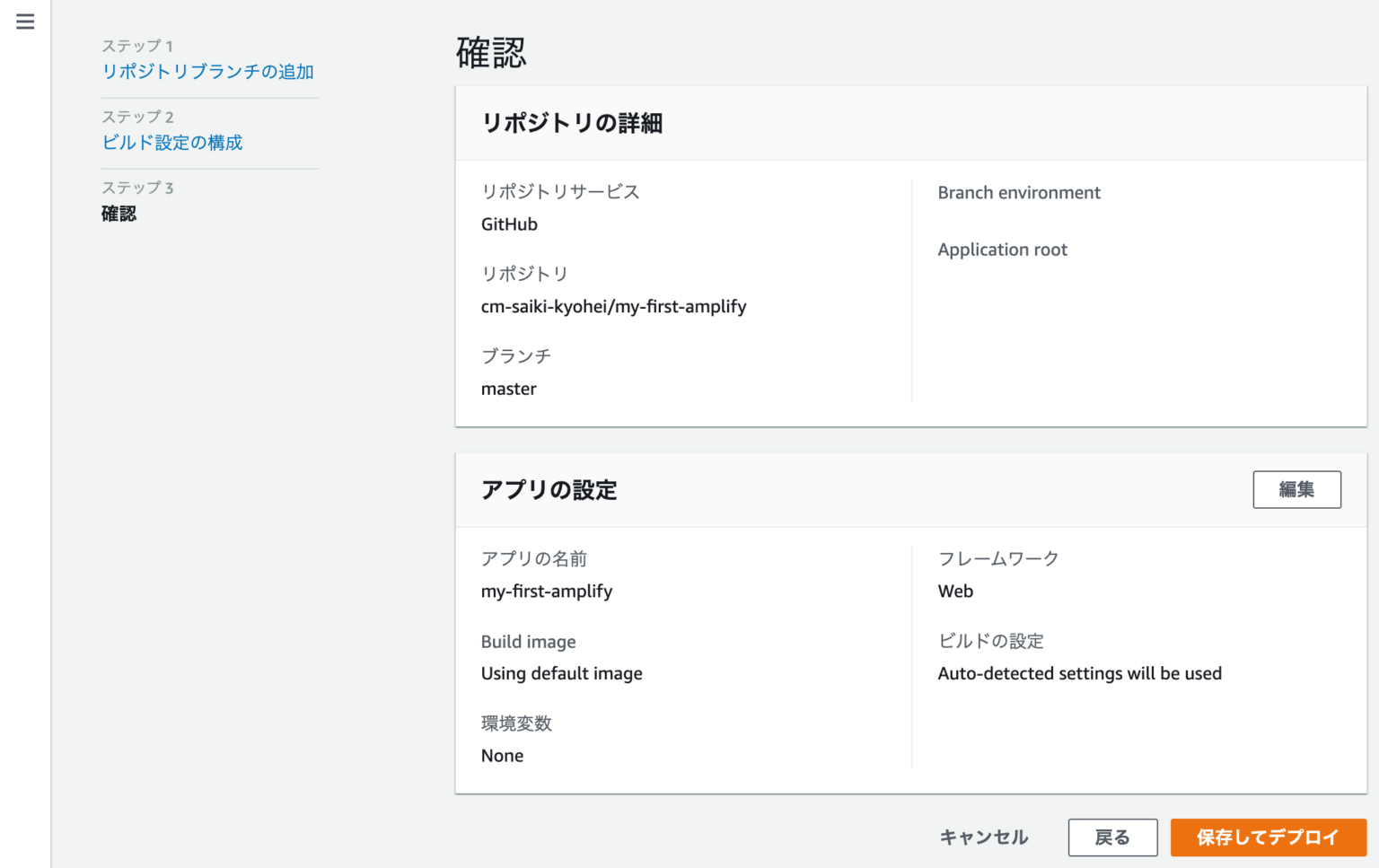This screenshot has height=868, width=1379.
Task: Click the 確認 page heading
Action: [490, 54]
